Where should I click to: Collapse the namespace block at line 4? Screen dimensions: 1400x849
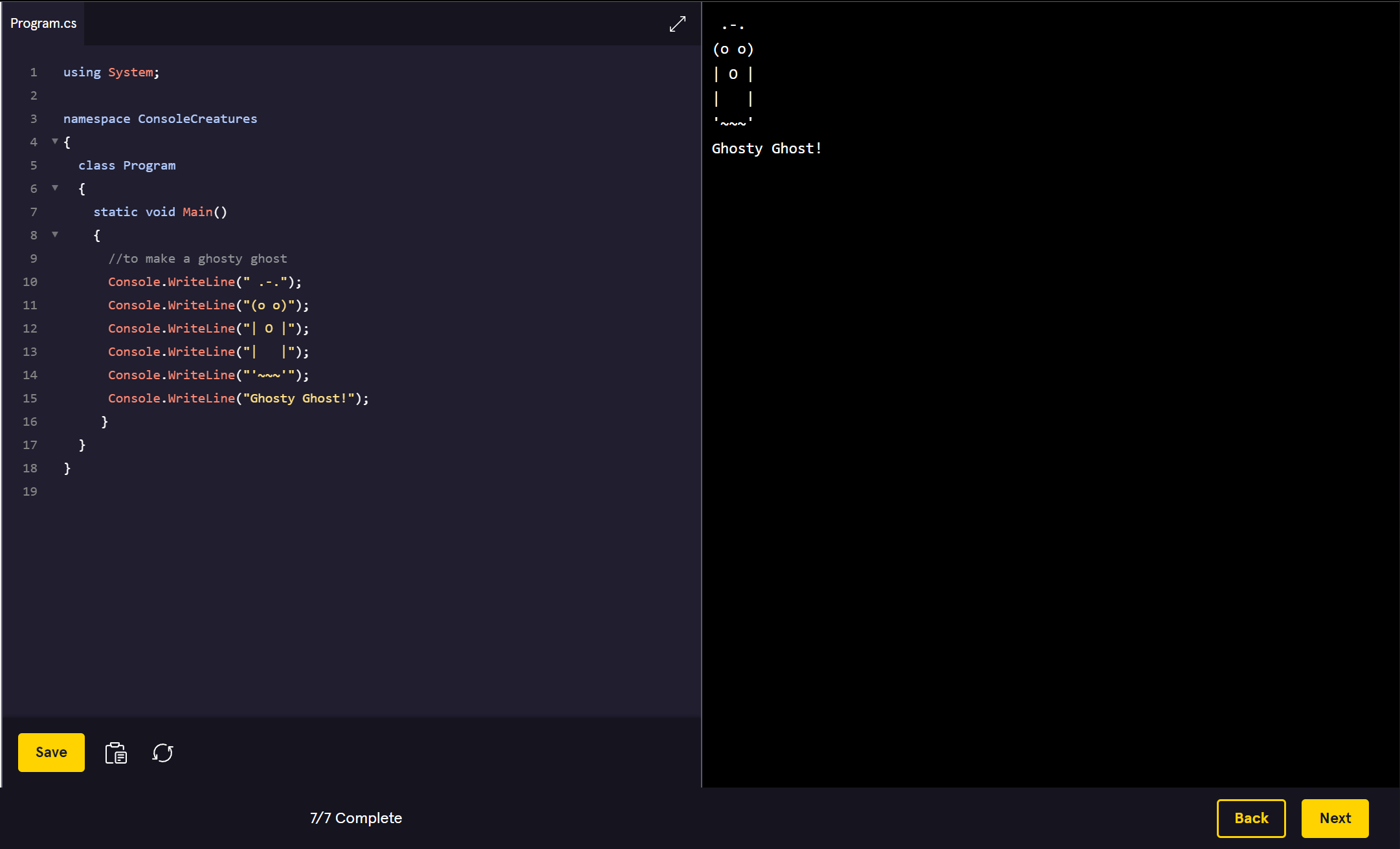55,141
